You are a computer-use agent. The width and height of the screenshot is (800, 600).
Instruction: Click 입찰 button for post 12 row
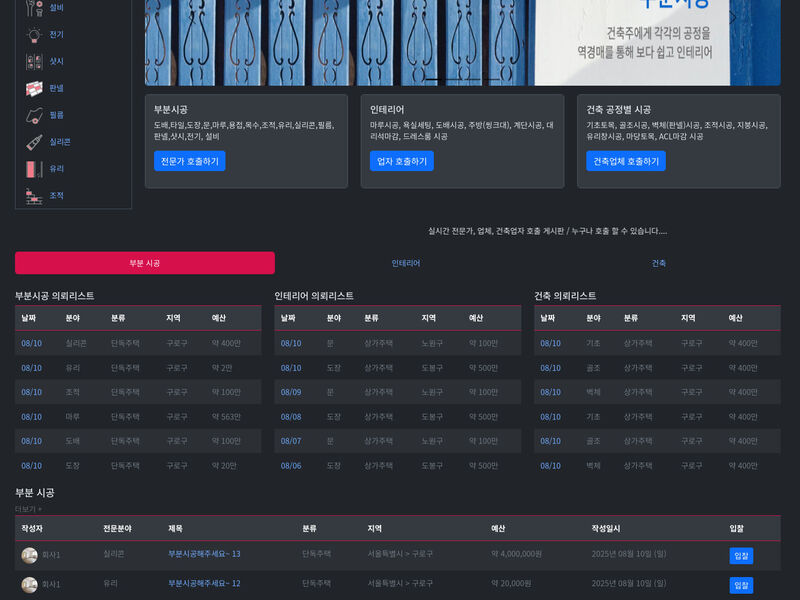pos(741,585)
